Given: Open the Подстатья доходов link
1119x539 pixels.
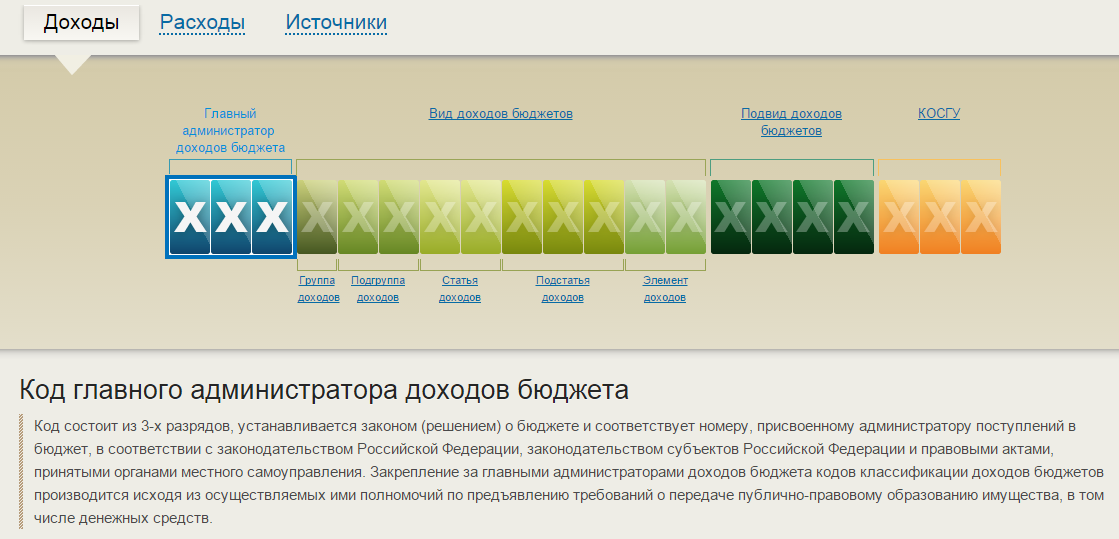Looking at the screenshot, I should coord(562,288).
